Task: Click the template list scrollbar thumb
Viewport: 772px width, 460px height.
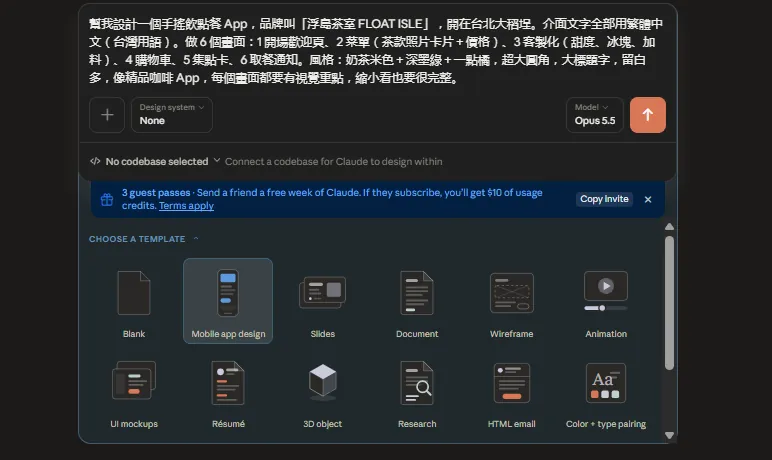Action: (x=669, y=302)
